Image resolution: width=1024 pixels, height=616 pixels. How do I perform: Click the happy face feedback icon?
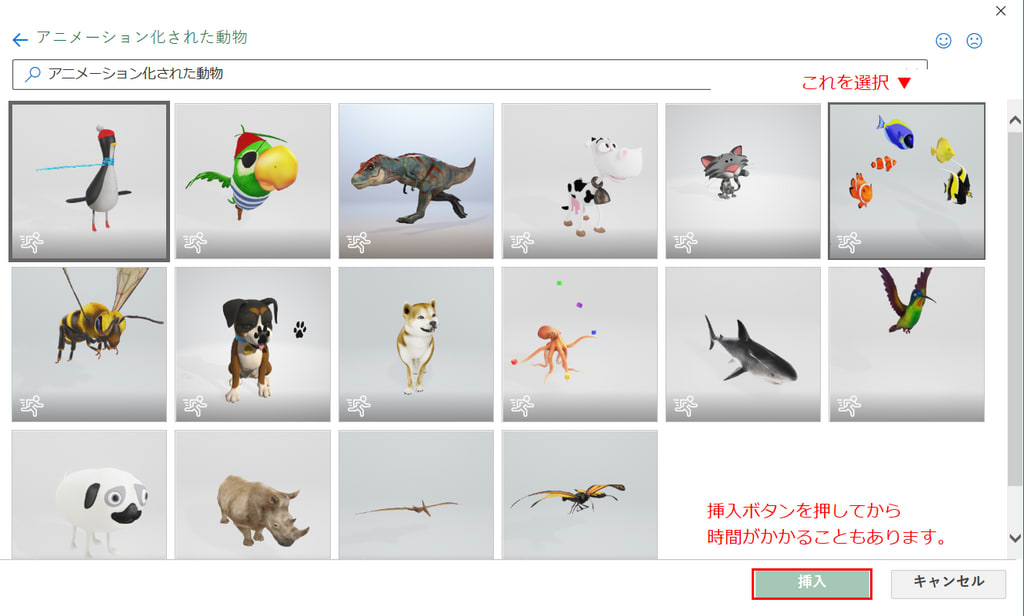pos(943,41)
